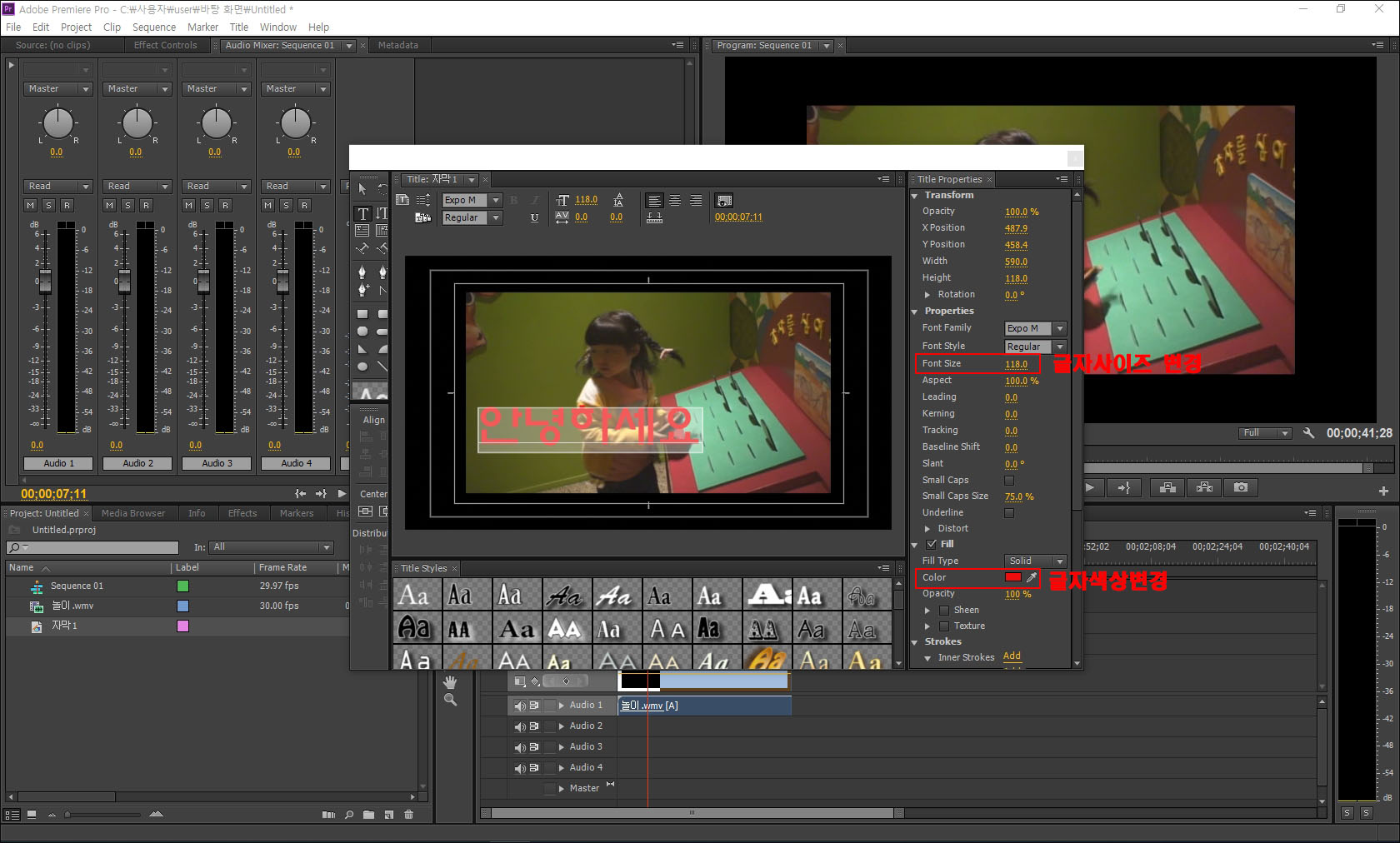The image size is (1400, 843).
Task: Select the Hand tool beside timeline
Action: coord(450,681)
